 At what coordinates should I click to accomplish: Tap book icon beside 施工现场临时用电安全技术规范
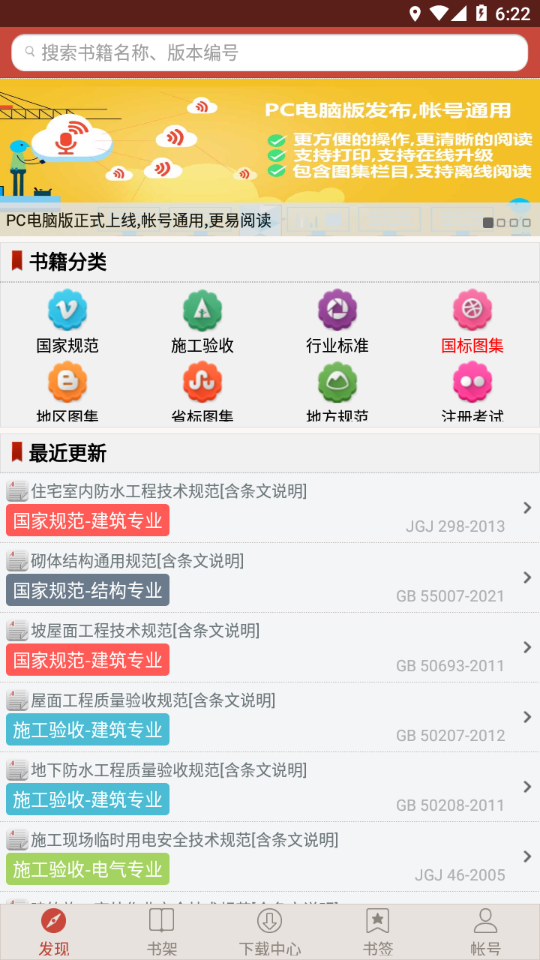(17, 840)
